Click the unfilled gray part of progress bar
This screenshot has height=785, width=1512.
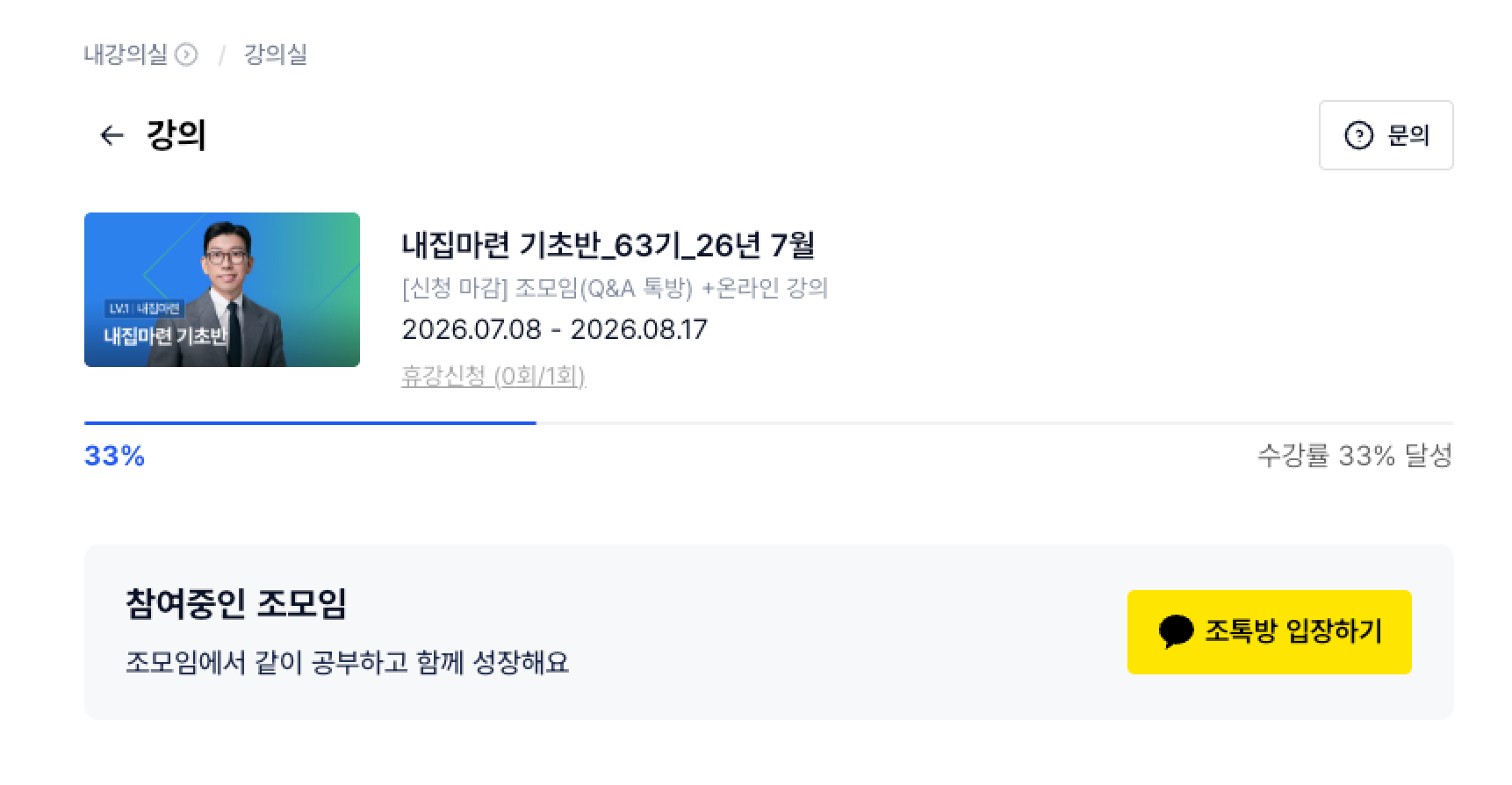click(x=995, y=423)
